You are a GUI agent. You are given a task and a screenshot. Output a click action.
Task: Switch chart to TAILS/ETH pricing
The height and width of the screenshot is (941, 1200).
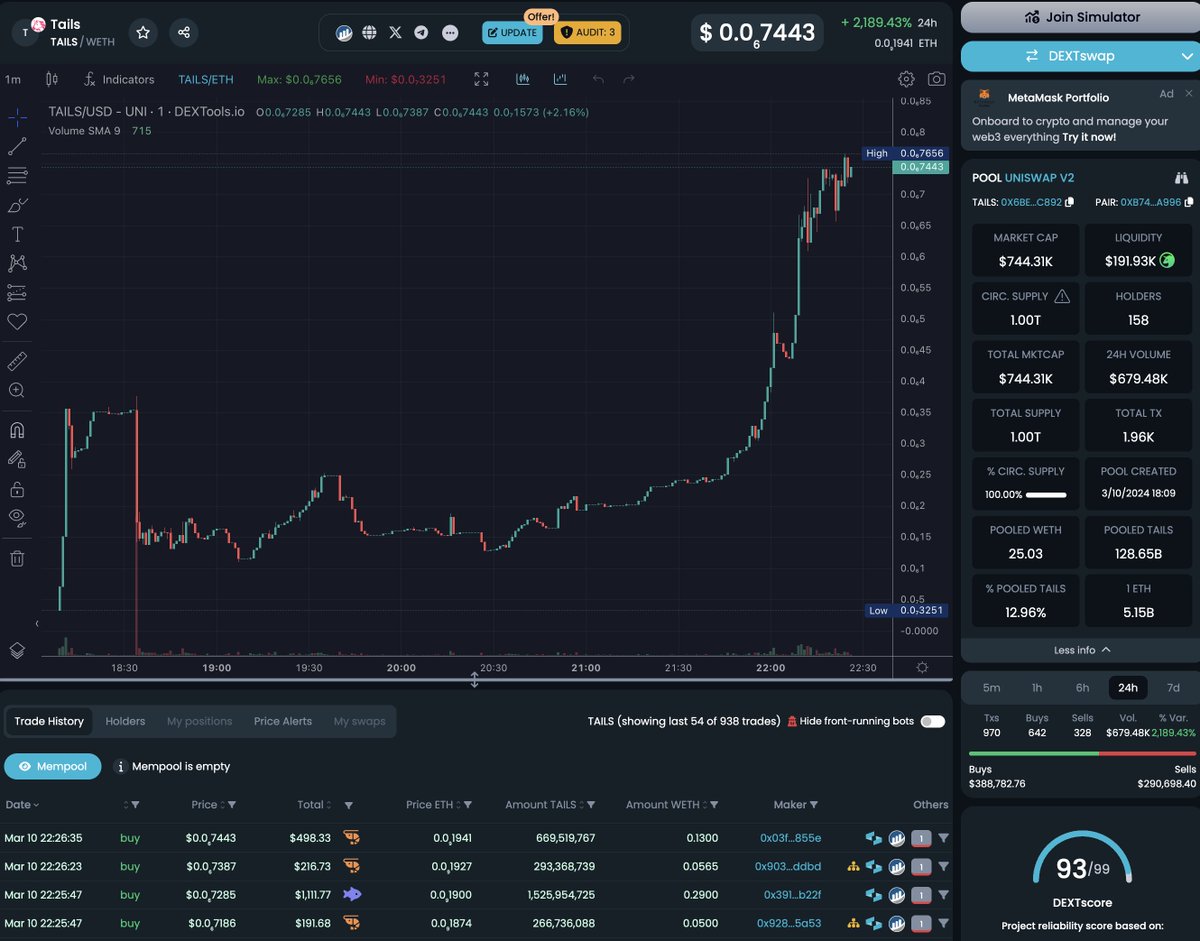click(205, 79)
